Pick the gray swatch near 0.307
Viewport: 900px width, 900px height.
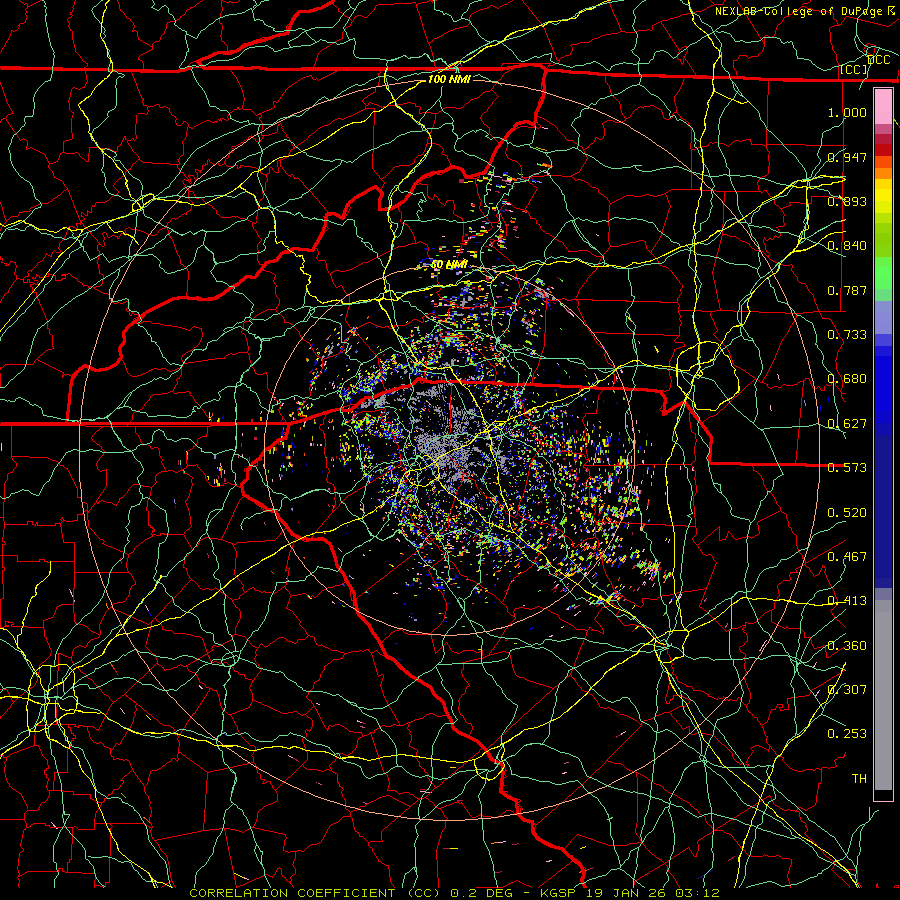tap(883, 695)
